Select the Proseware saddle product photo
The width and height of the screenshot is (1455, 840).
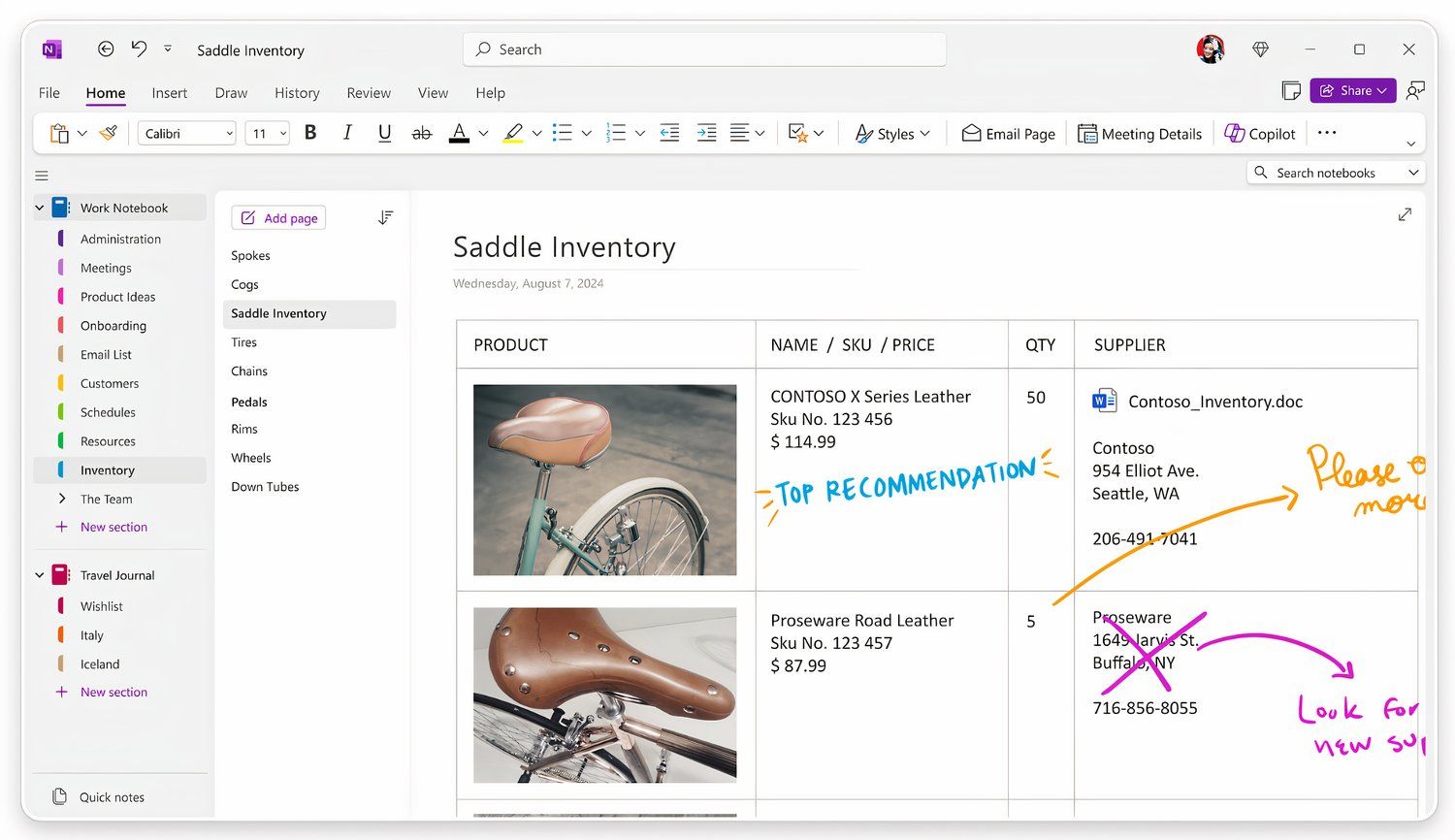[x=605, y=695]
